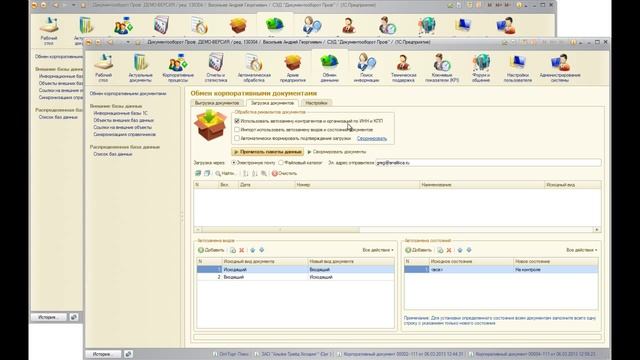Viewport: 640px width, 360px height.
Task: Open the Обмен данными section
Action: [329, 68]
